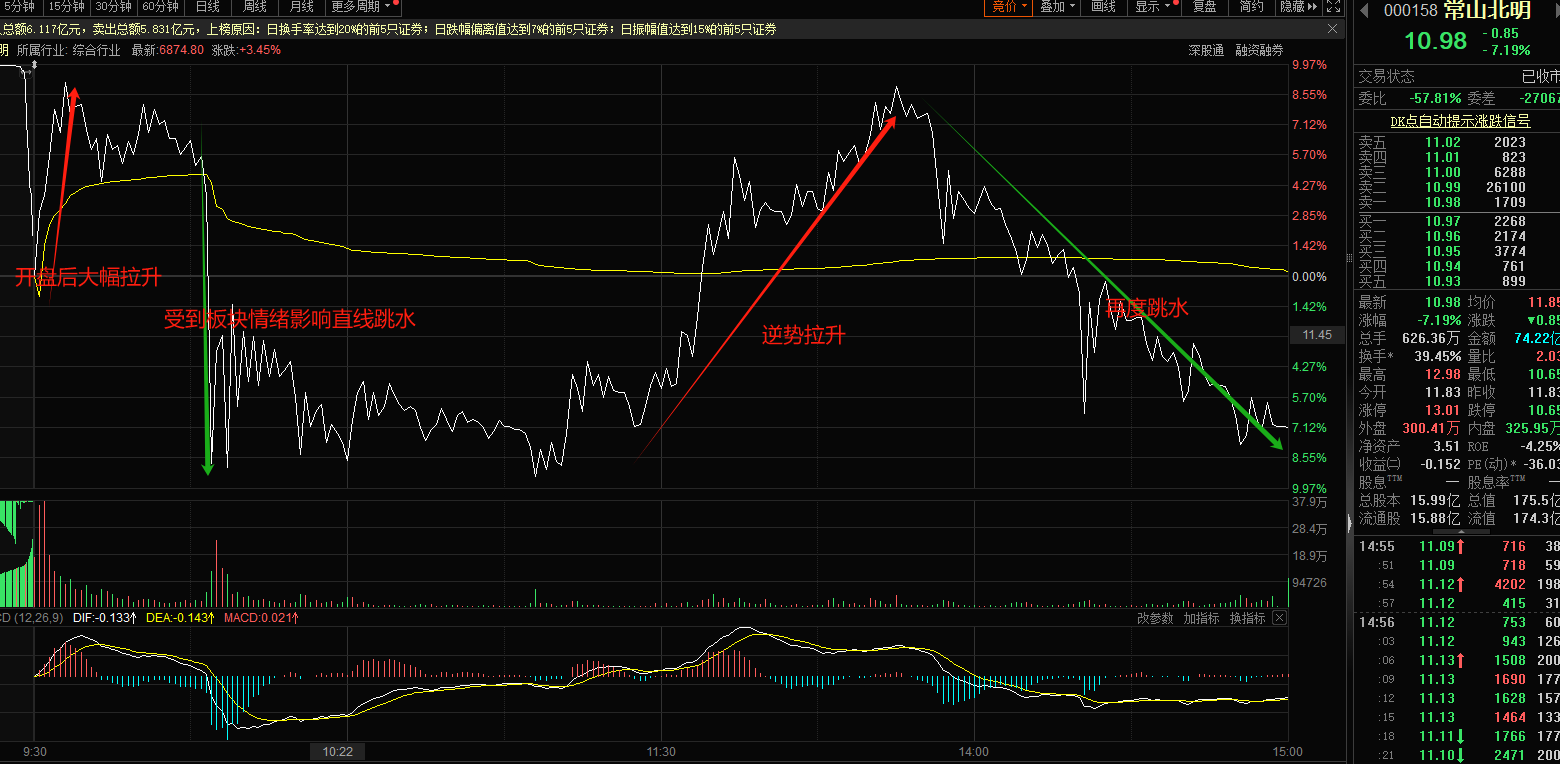
Task: Click the 融资融券 tag
Action: click(1260, 49)
